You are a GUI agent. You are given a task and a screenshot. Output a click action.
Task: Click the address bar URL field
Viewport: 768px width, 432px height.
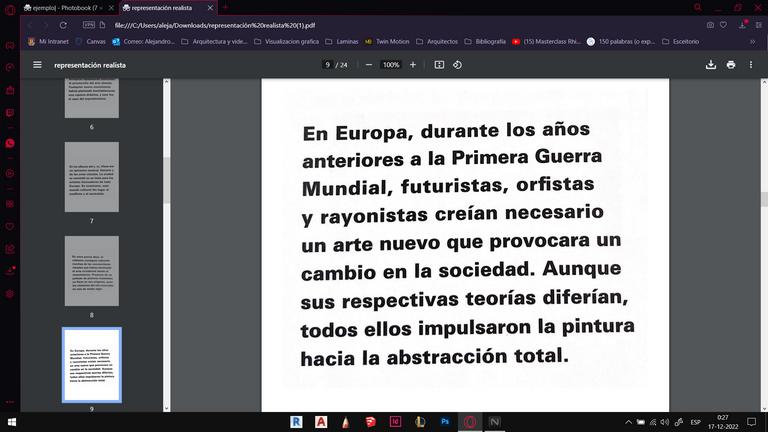point(402,25)
